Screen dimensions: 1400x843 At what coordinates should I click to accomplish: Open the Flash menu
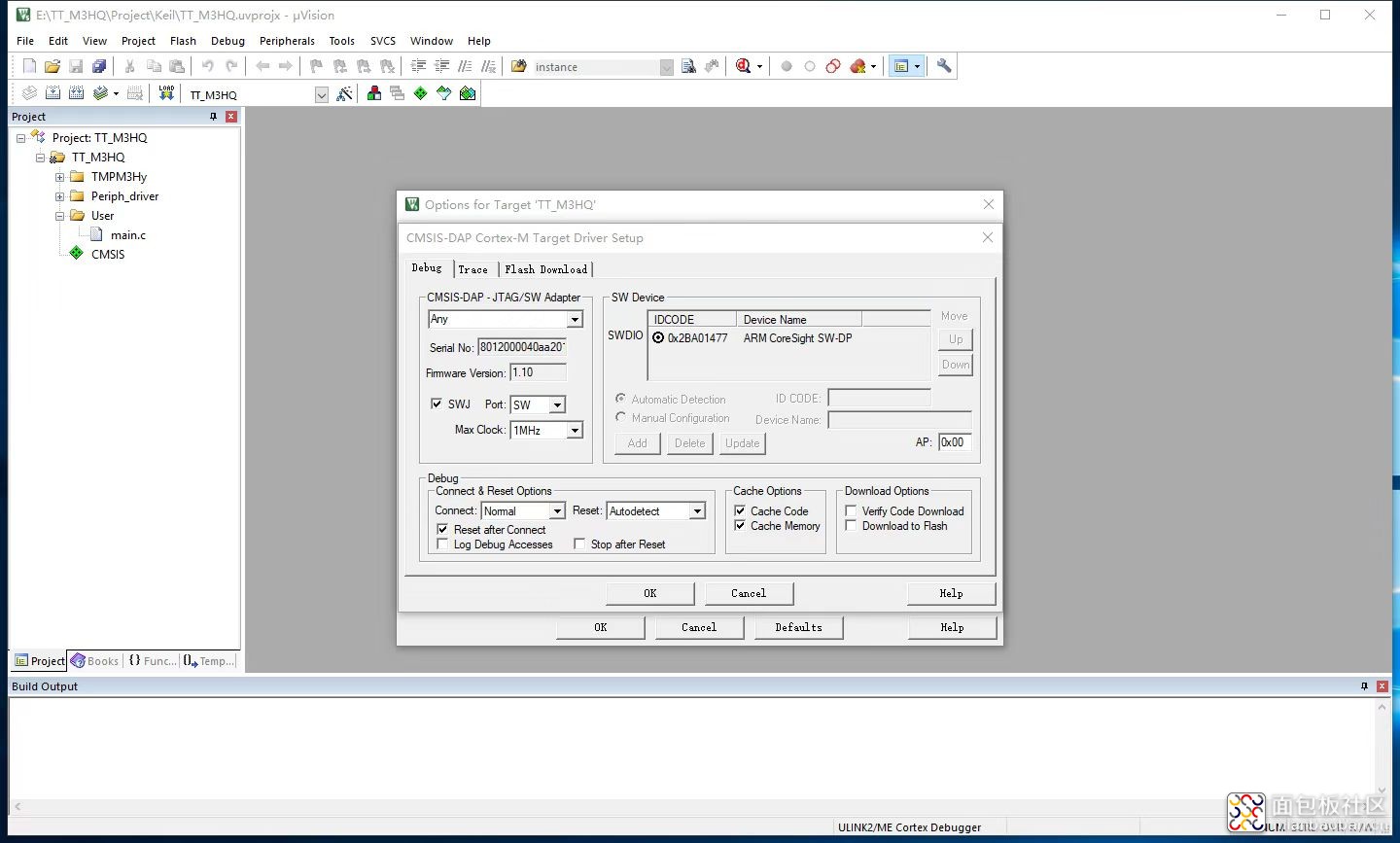(183, 41)
